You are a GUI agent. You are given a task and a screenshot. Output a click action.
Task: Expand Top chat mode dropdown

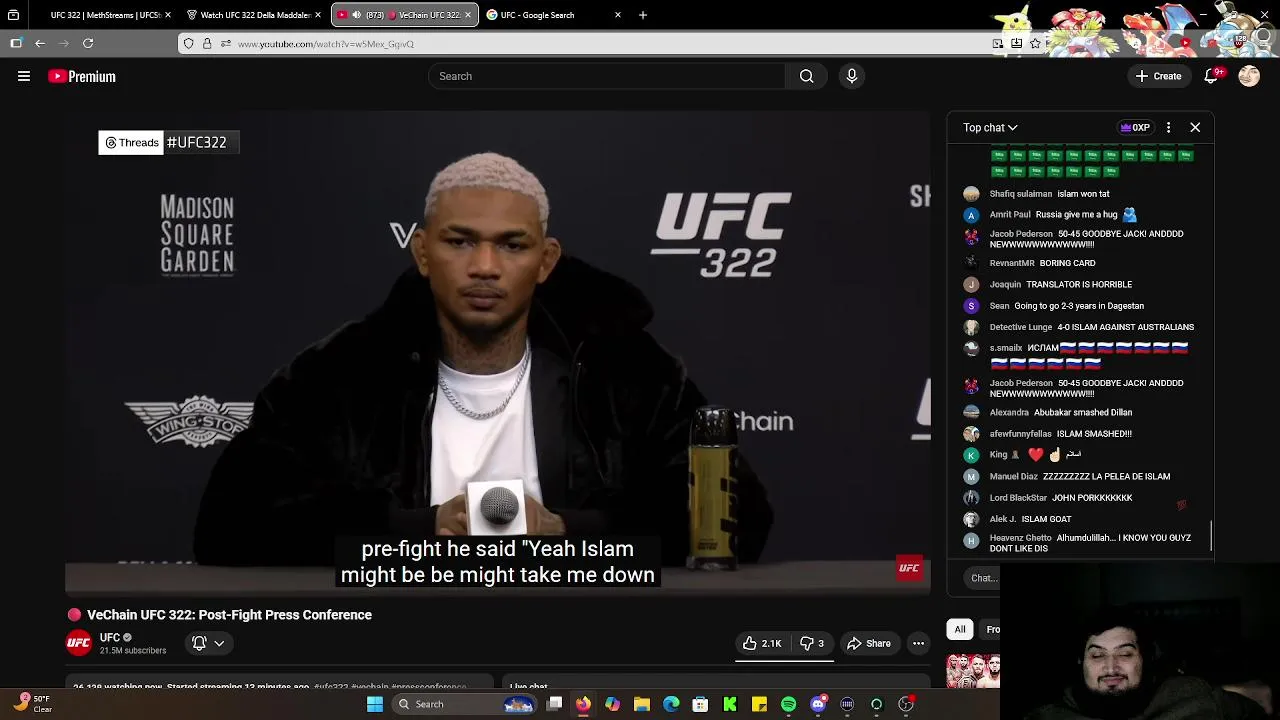990,127
